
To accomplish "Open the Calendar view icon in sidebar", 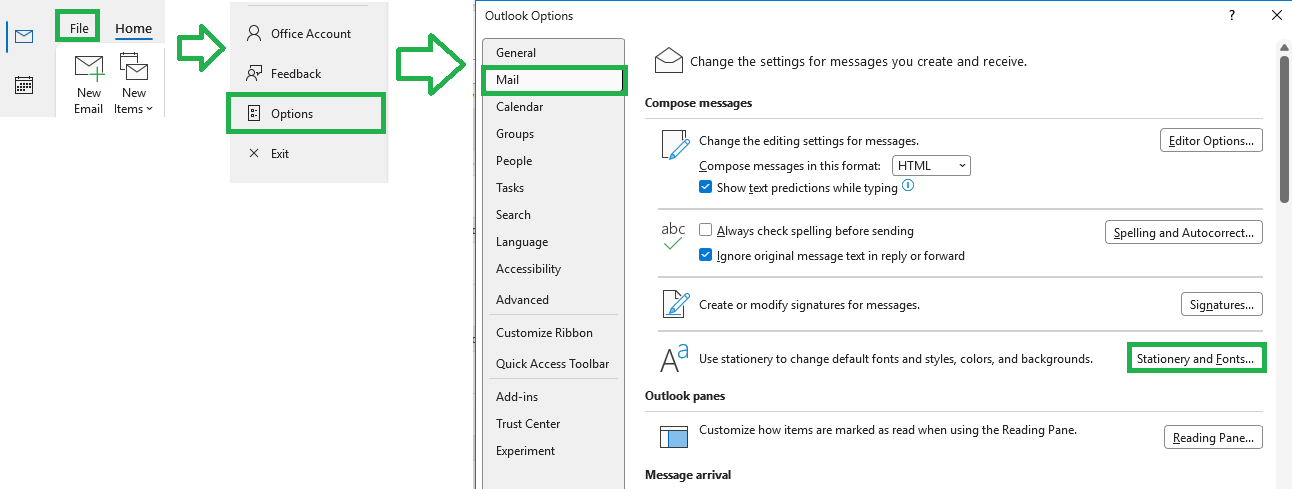I will 24,85.
